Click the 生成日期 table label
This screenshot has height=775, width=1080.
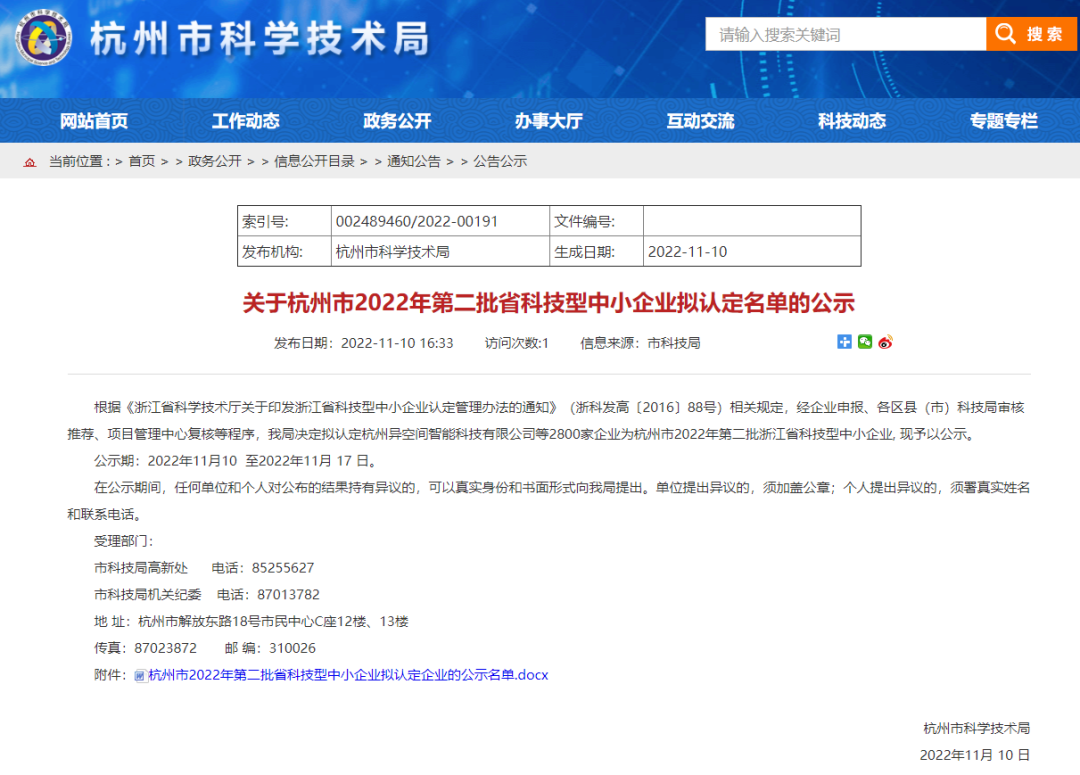click(x=585, y=251)
